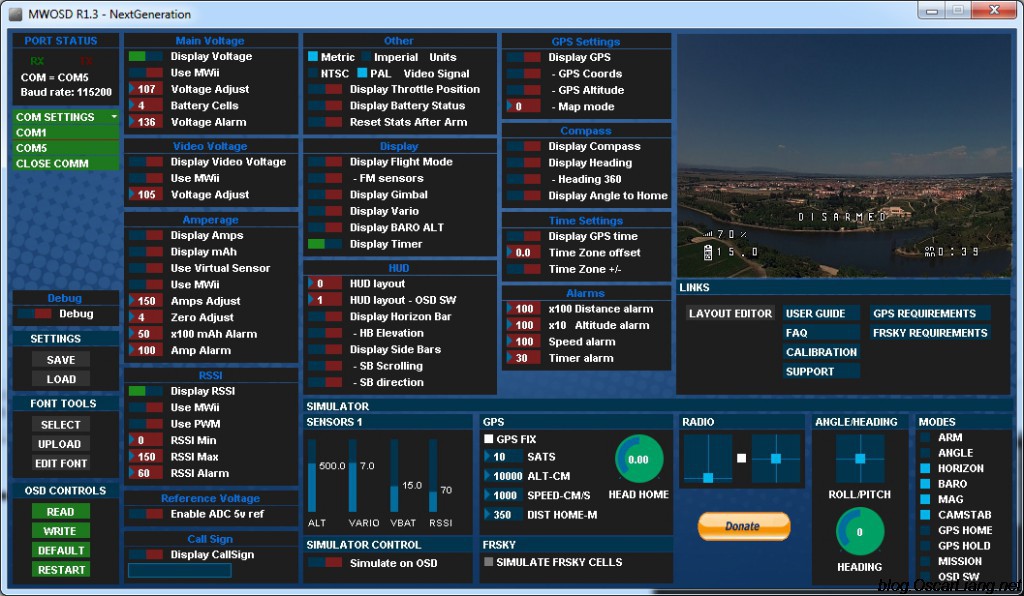
Task: Check SIMULATE FRSKY CELLS
Action: (x=489, y=562)
